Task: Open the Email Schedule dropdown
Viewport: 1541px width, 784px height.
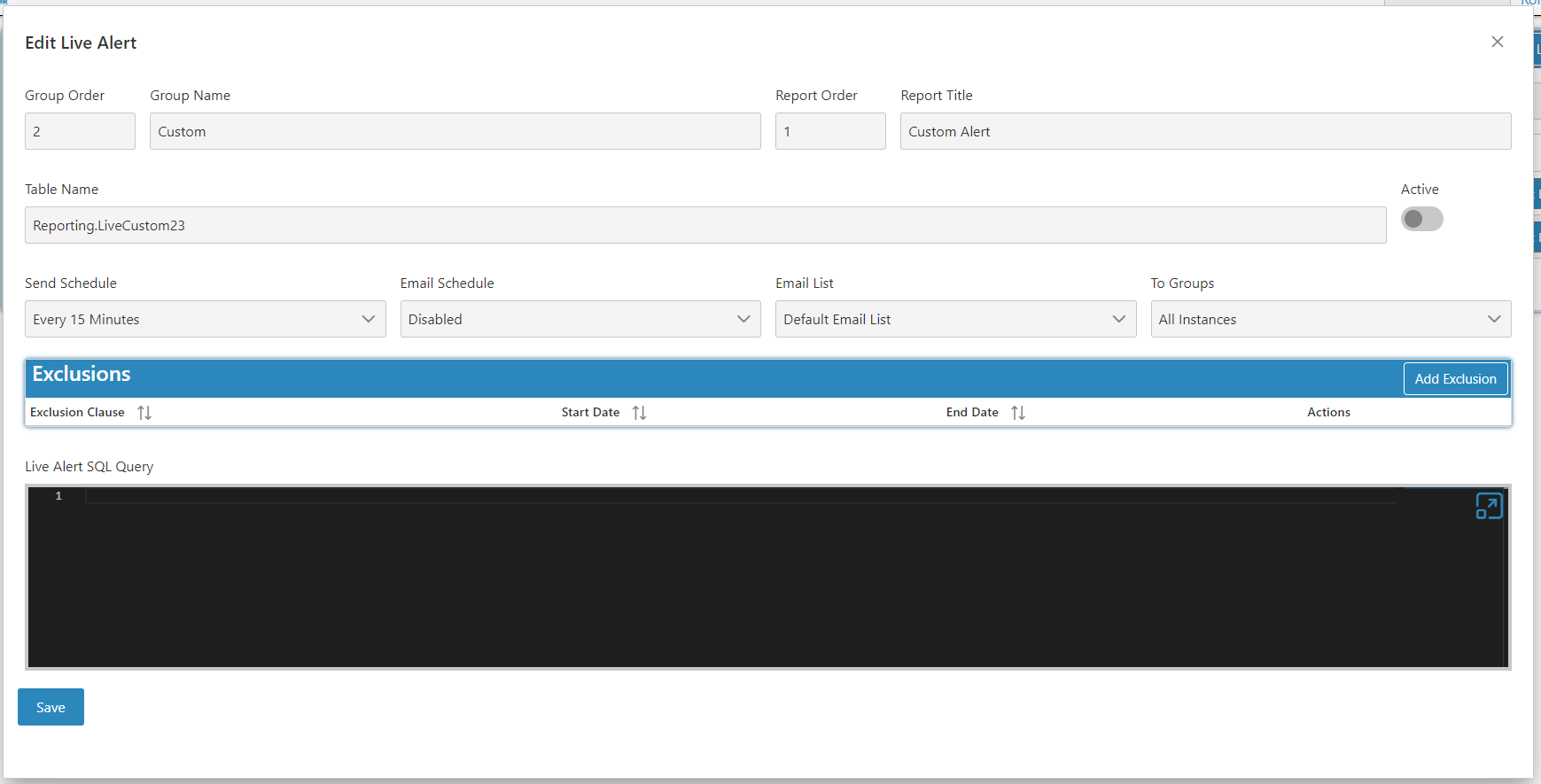Action: pyautogui.click(x=580, y=319)
